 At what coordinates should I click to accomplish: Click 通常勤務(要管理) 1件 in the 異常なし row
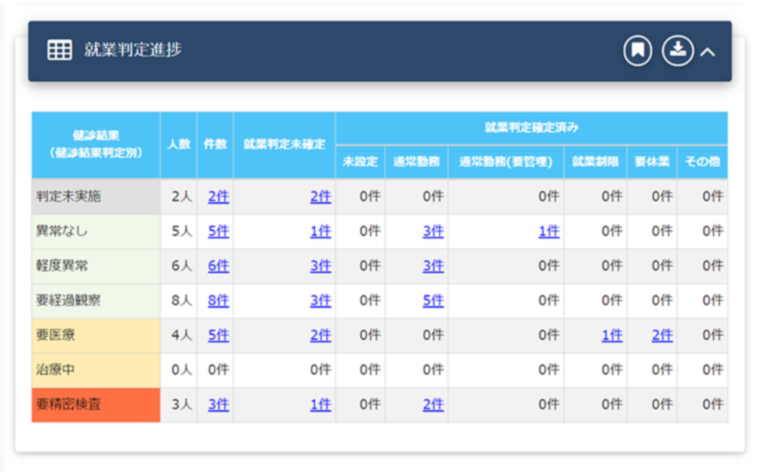(549, 231)
